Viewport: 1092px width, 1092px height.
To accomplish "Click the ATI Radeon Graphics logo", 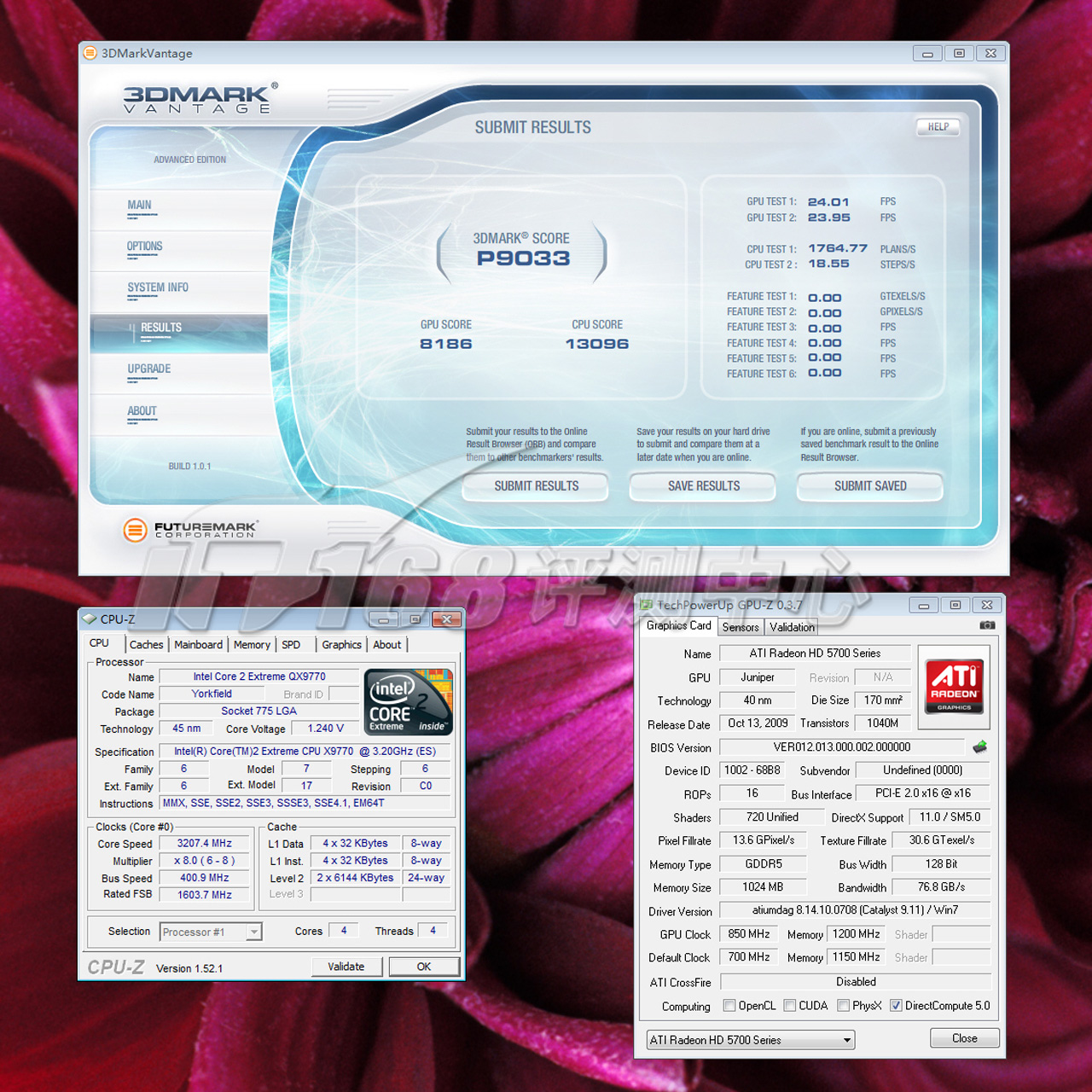I will [x=955, y=687].
